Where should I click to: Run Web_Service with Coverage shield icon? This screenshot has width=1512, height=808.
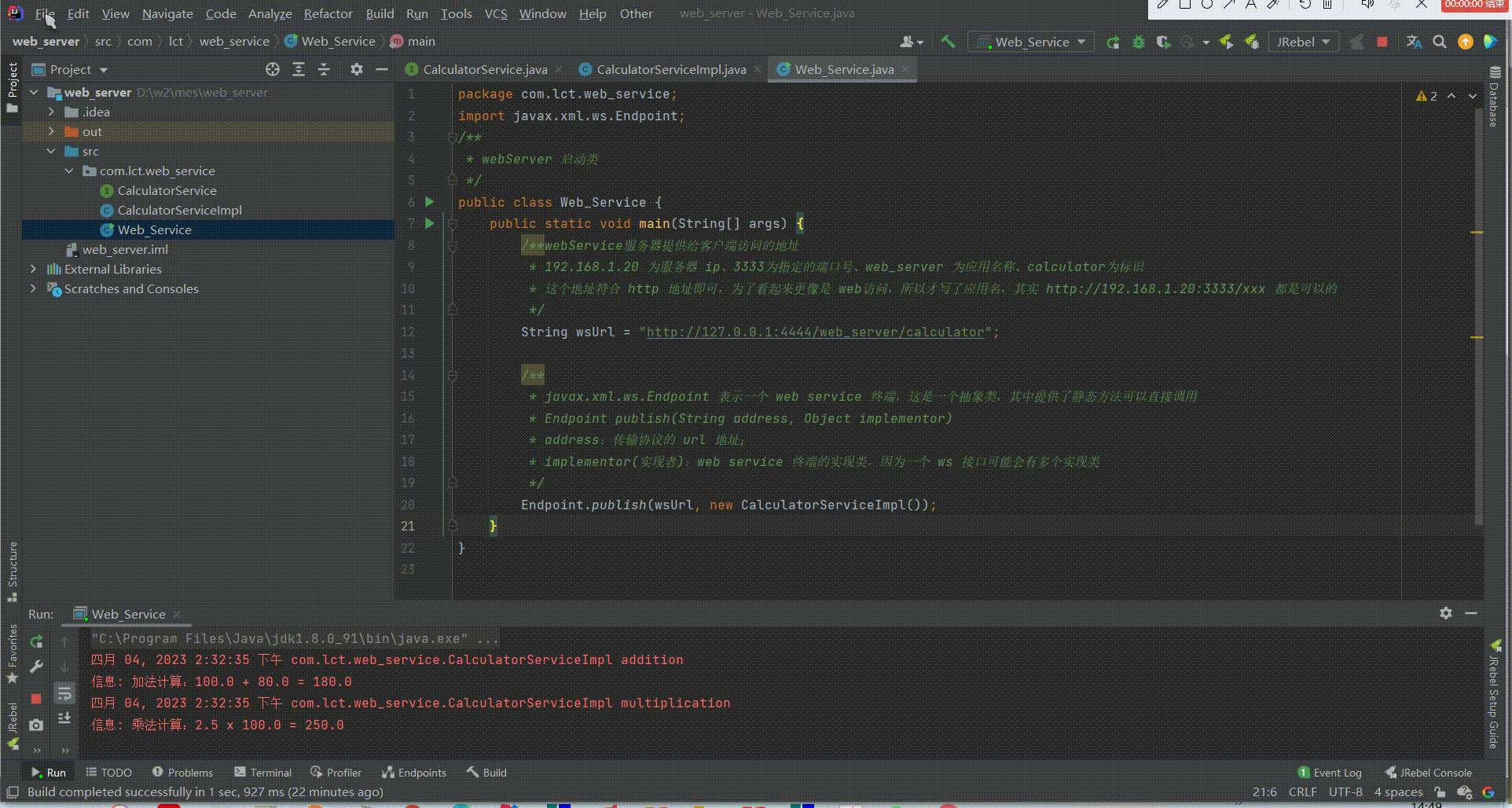click(x=1163, y=42)
